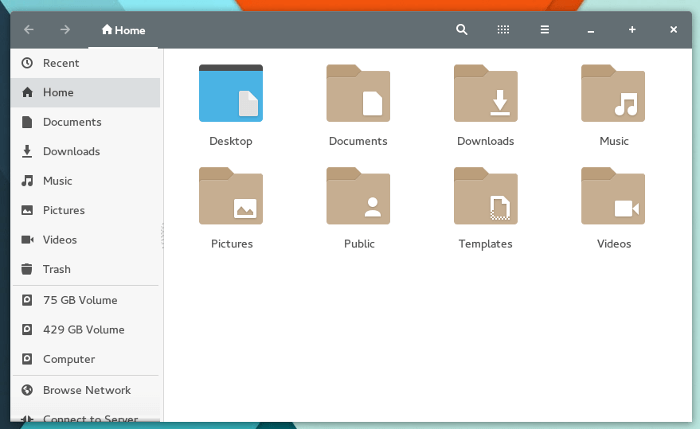Click the Templates folder label
The image size is (700, 429).
click(x=486, y=244)
